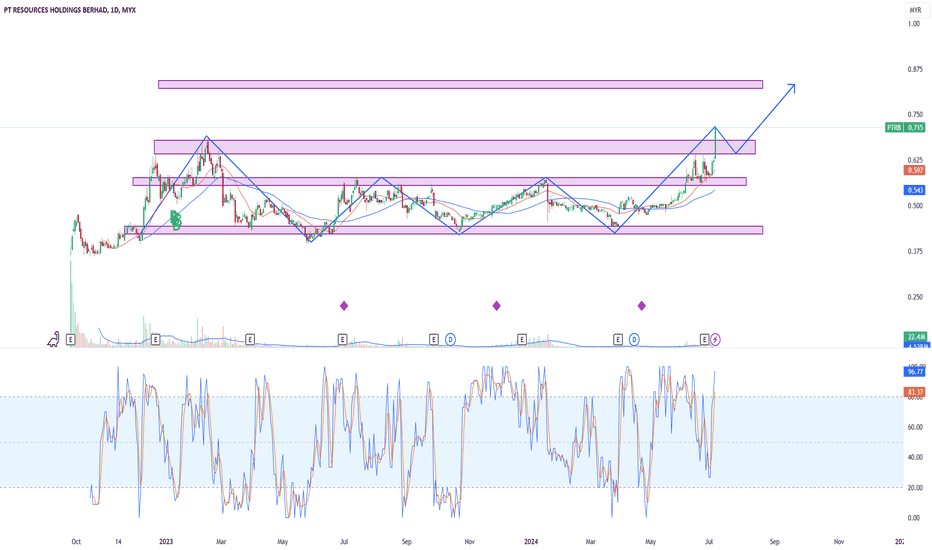The width and height of the screenshot is (932, 550).
Task: Select the blue projection arrow tip
Action: [794, 86]
